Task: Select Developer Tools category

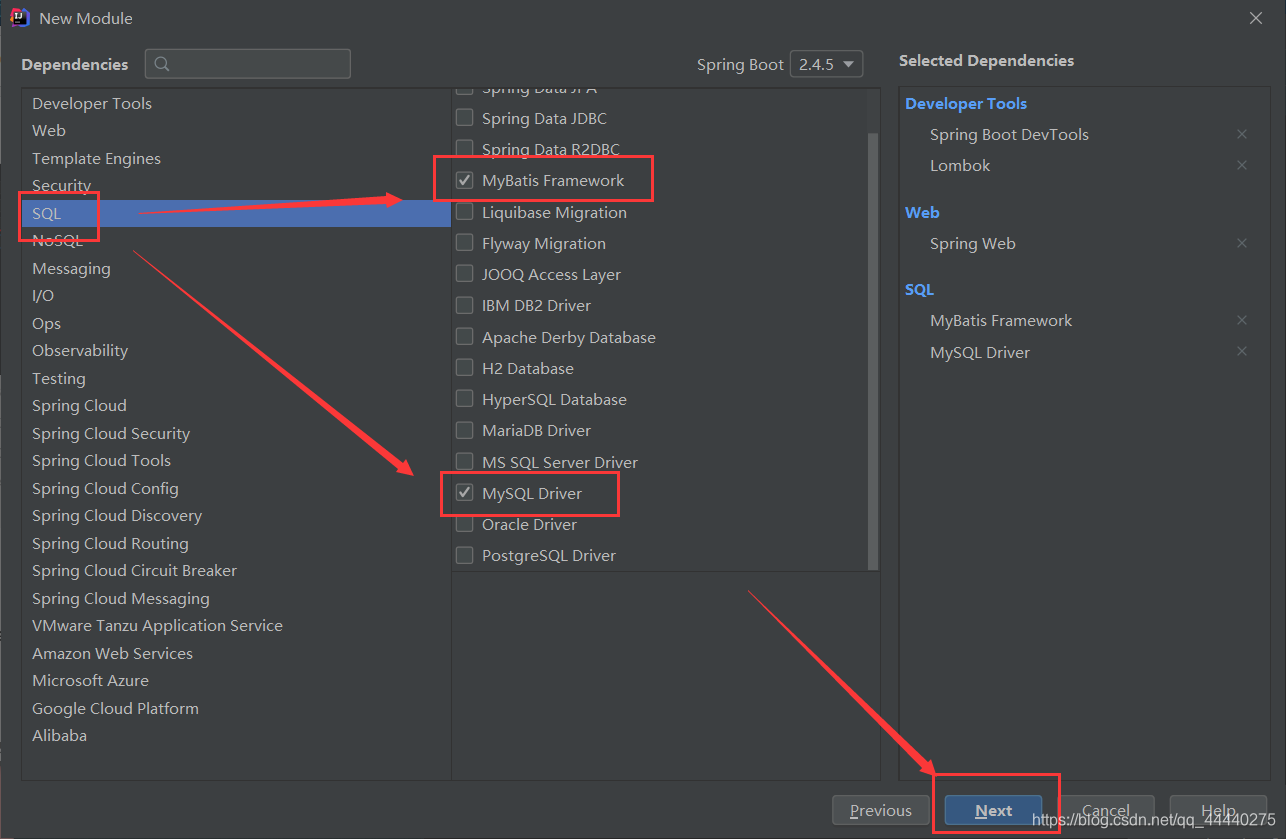Action: pos(236,103)
